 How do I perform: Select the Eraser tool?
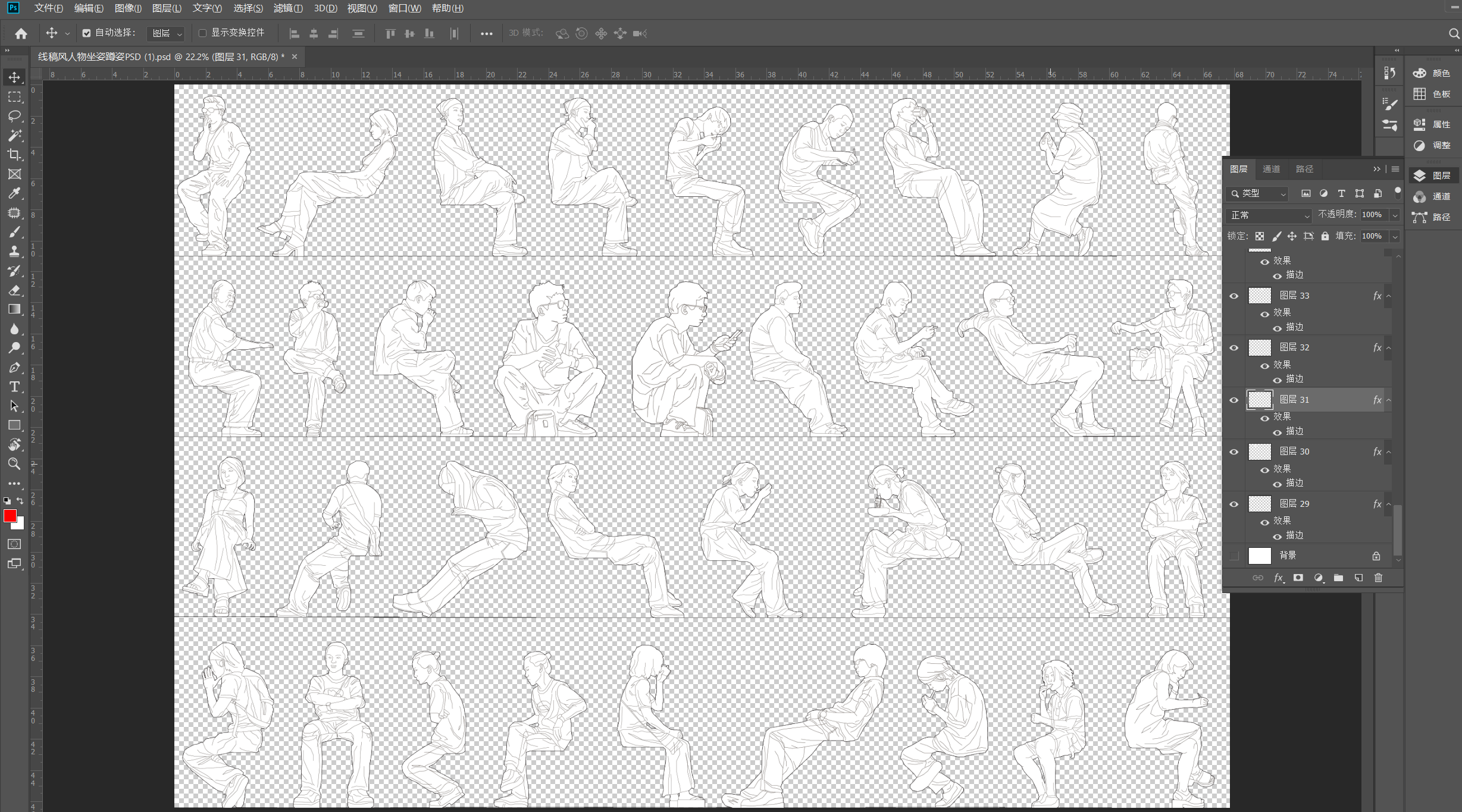pos(14,290)
